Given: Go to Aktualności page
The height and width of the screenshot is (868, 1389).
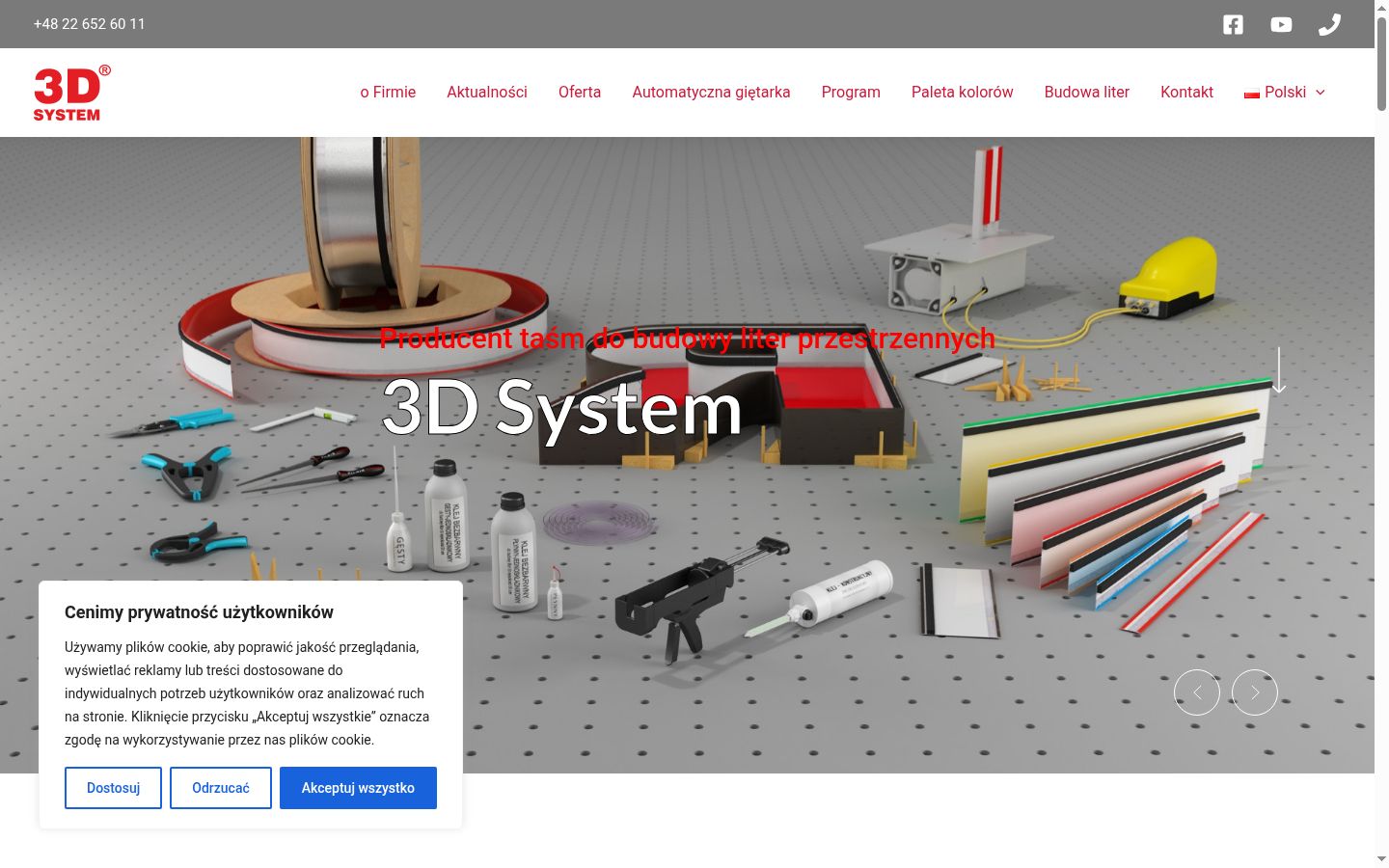Looking at the screenshot, I should (487, 93).
